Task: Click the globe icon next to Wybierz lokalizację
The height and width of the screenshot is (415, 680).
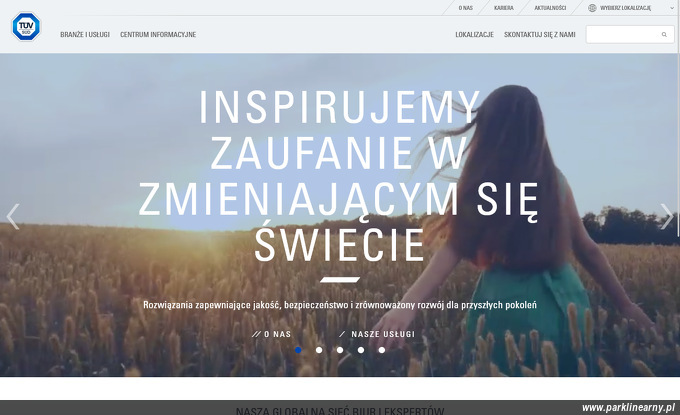Action: [592, 8]
